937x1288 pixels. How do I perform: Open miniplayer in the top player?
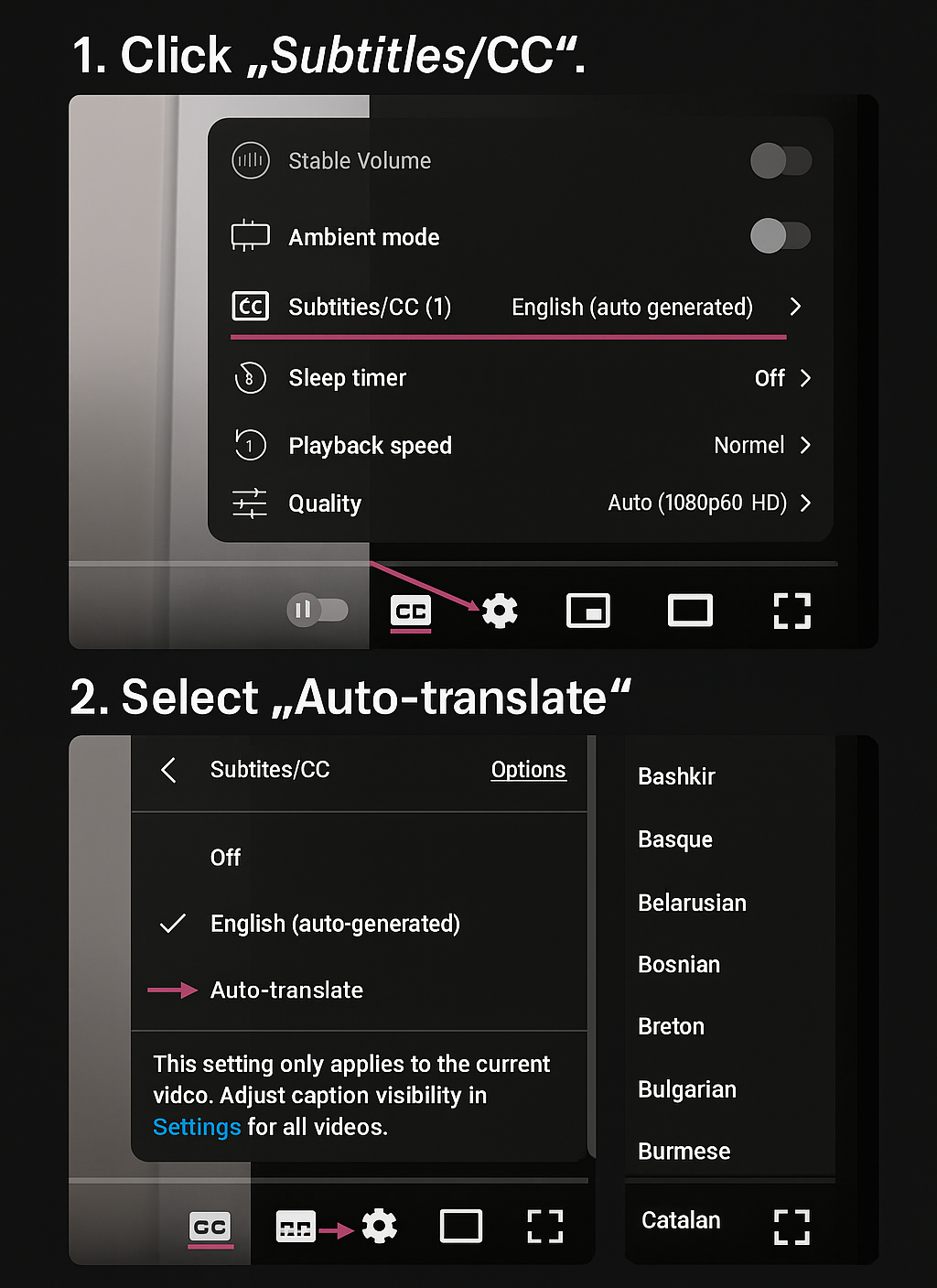coord(588,611)
